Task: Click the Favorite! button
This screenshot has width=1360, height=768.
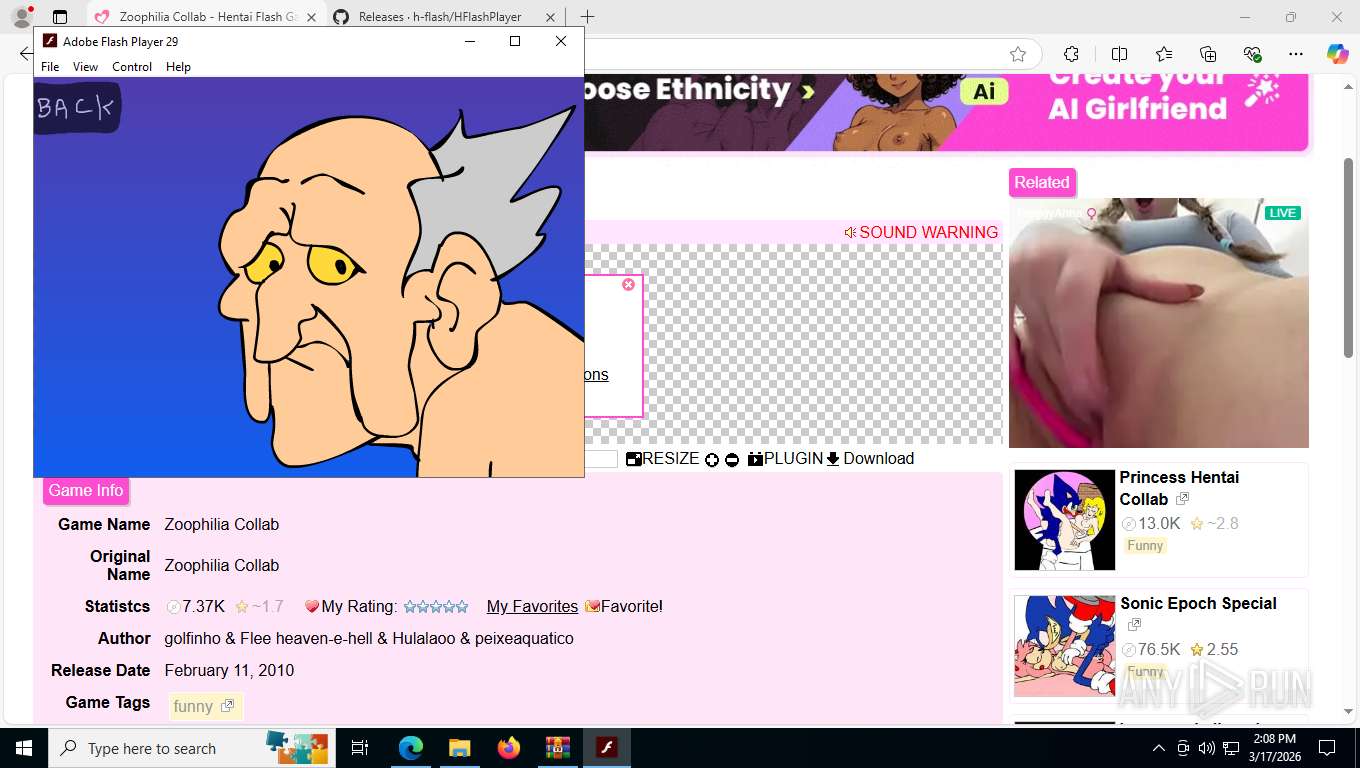Action: coord(624,607)
